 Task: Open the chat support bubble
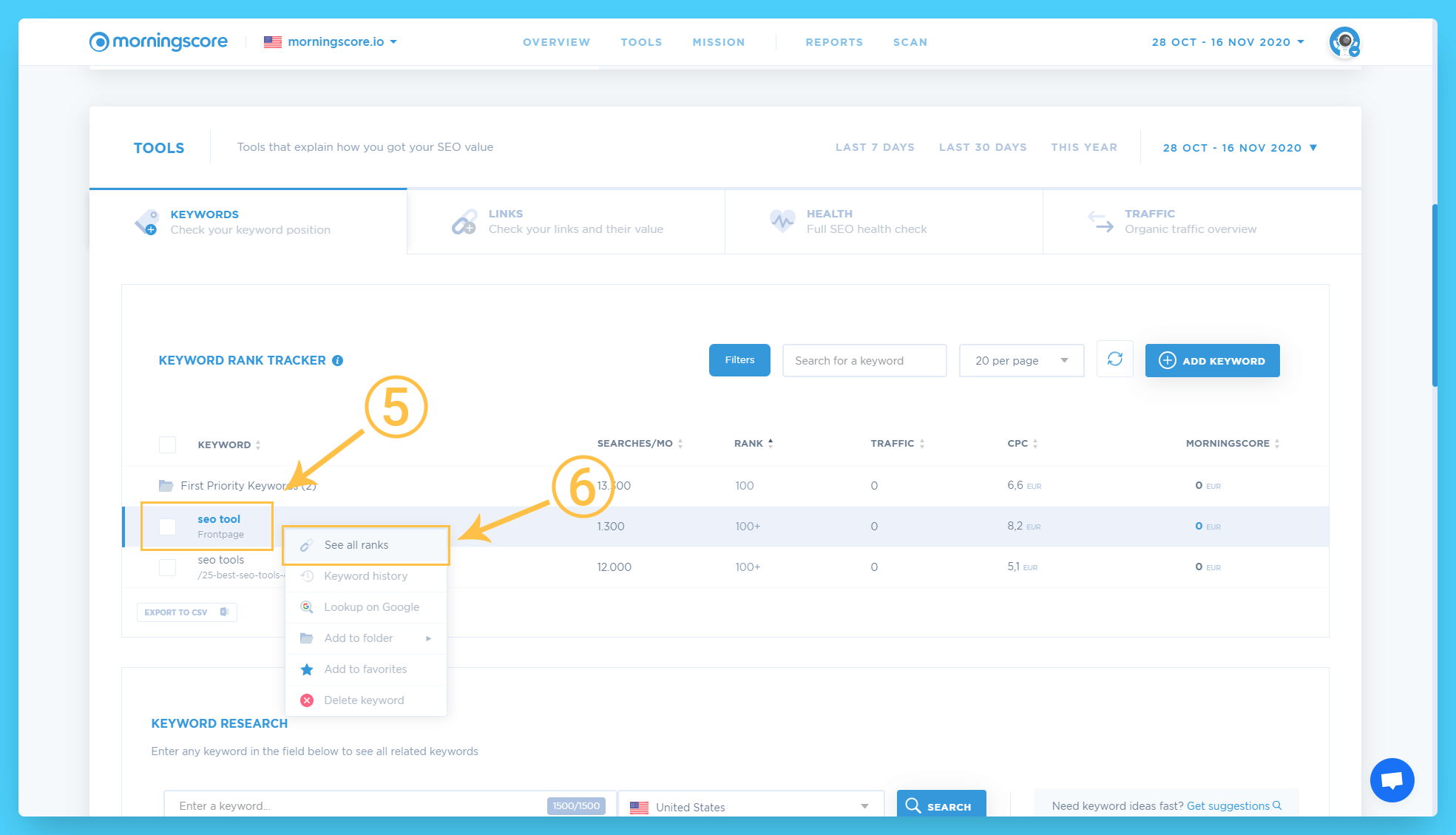[x=1392, y=780]
